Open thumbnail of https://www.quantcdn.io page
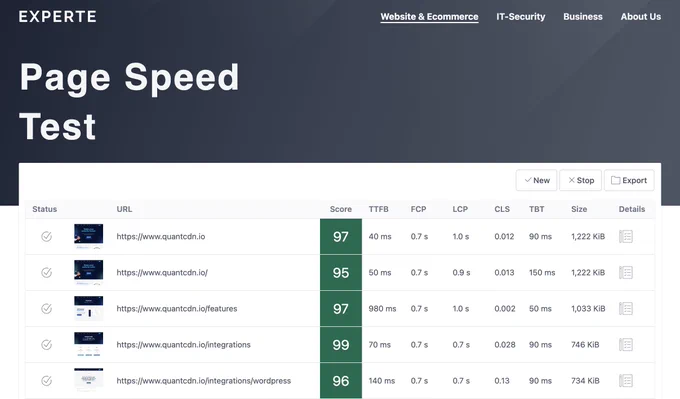 tap(88, 236)
